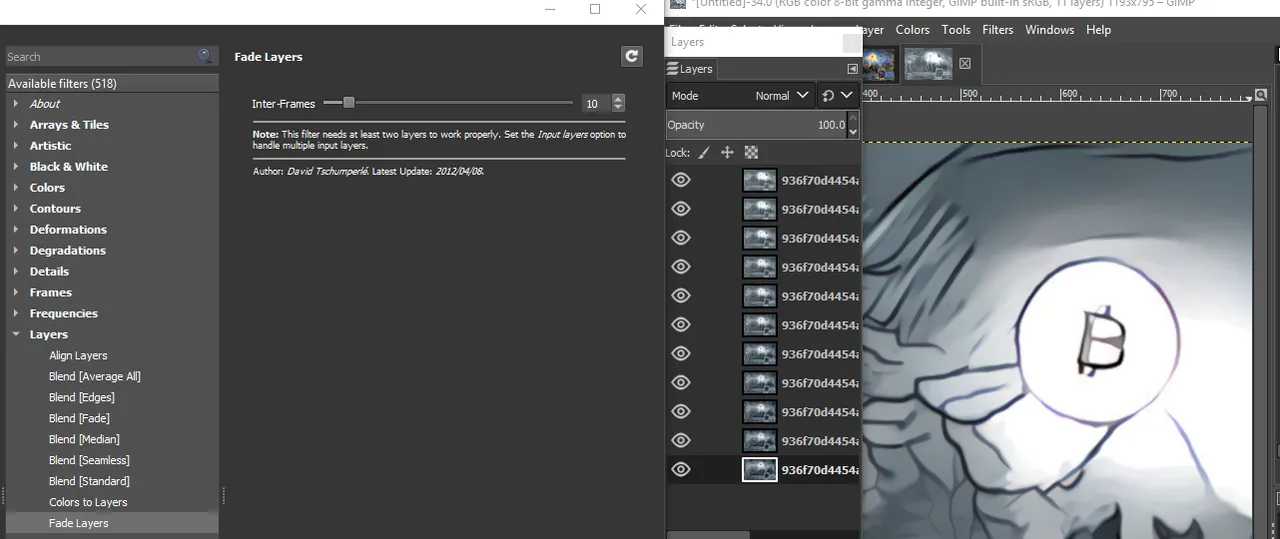Click the Inter-Frames value field showing 10

point(596,104)
